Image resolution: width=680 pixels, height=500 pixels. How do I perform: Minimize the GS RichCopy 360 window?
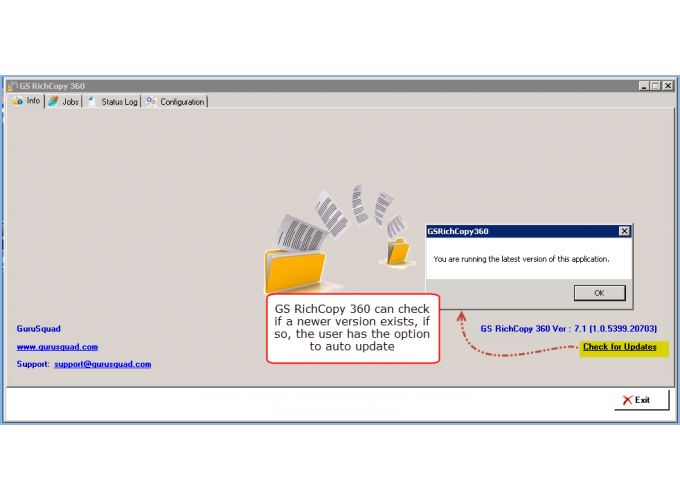[x=644, y=86]
